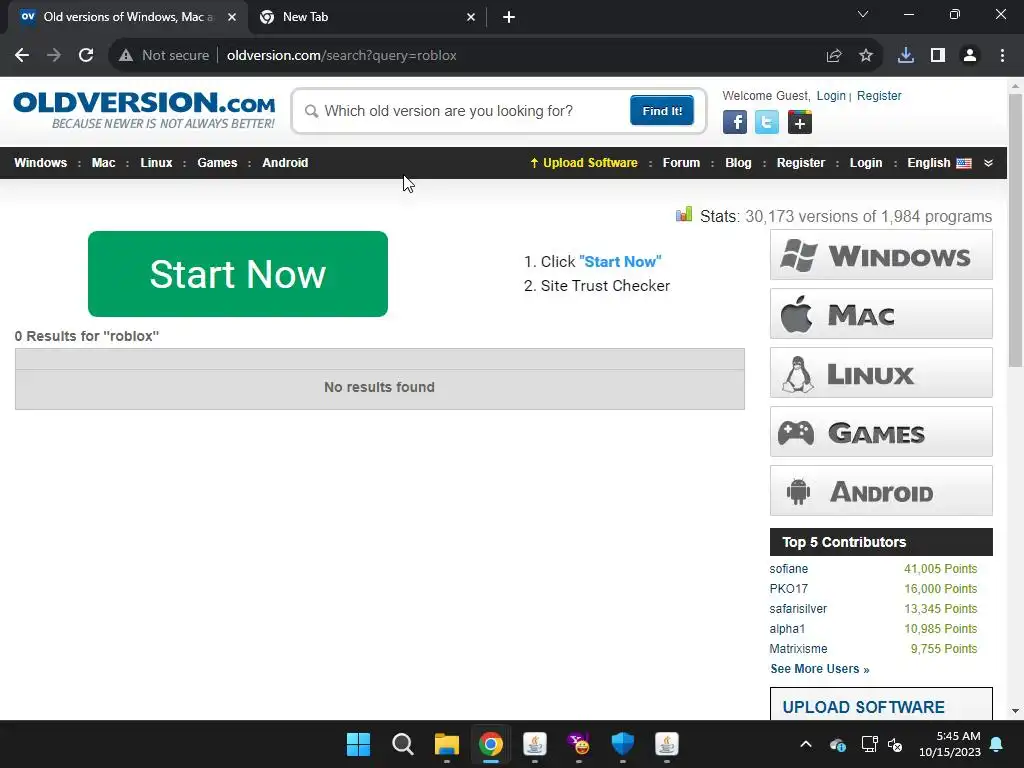Image resolution: width=1024 pixels, height=768 pixels.
Task: Open the Windows menu item
Action: 40,163
